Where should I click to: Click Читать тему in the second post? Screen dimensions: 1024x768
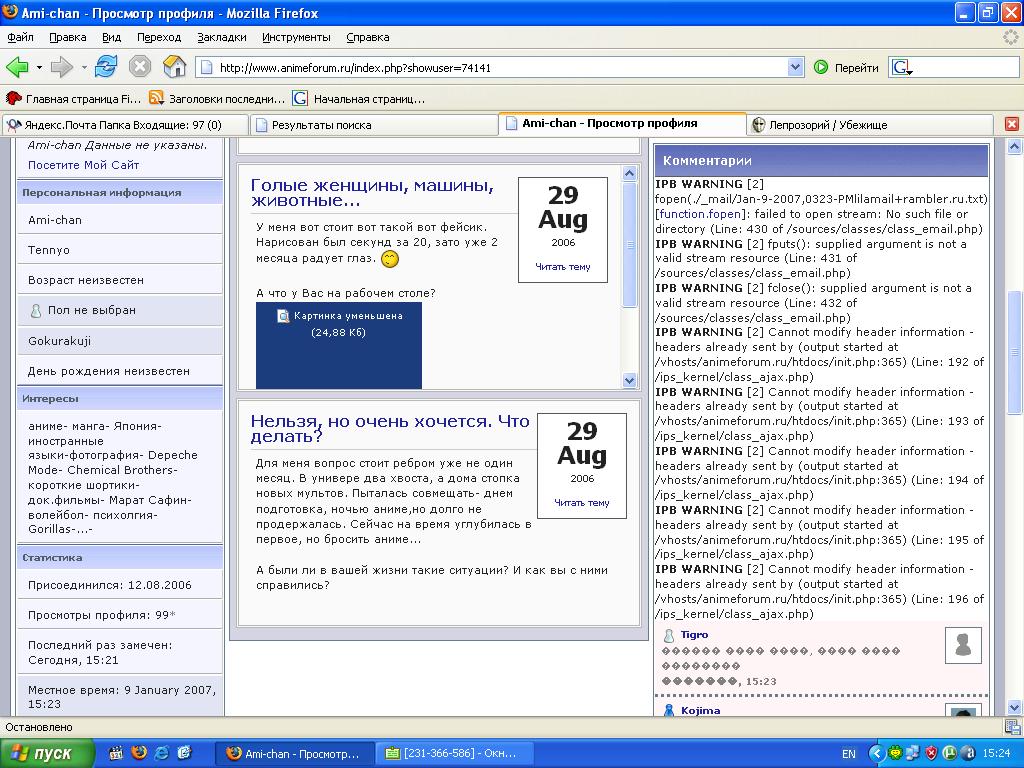[x=582, y=503]
